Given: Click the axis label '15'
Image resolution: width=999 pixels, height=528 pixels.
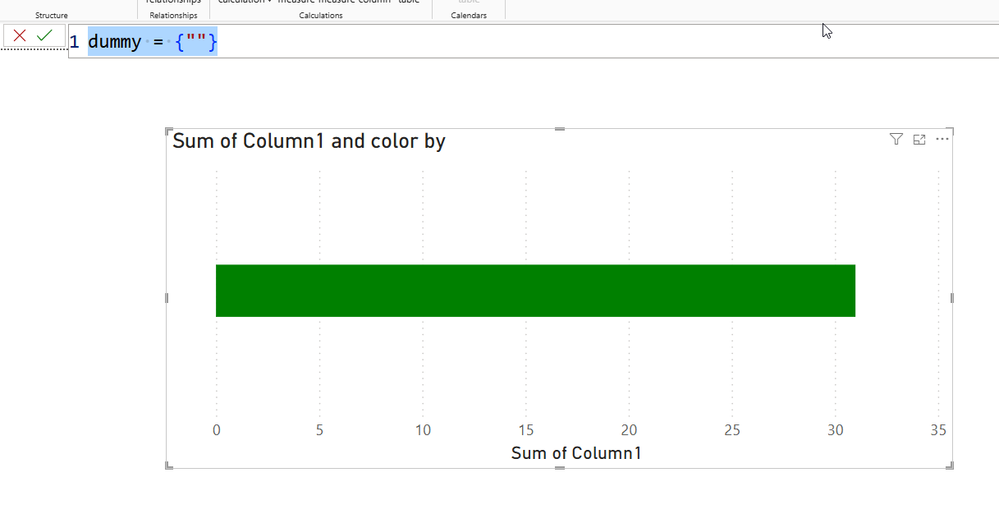Looking at the screenshot, I should (x=526, y=430).
